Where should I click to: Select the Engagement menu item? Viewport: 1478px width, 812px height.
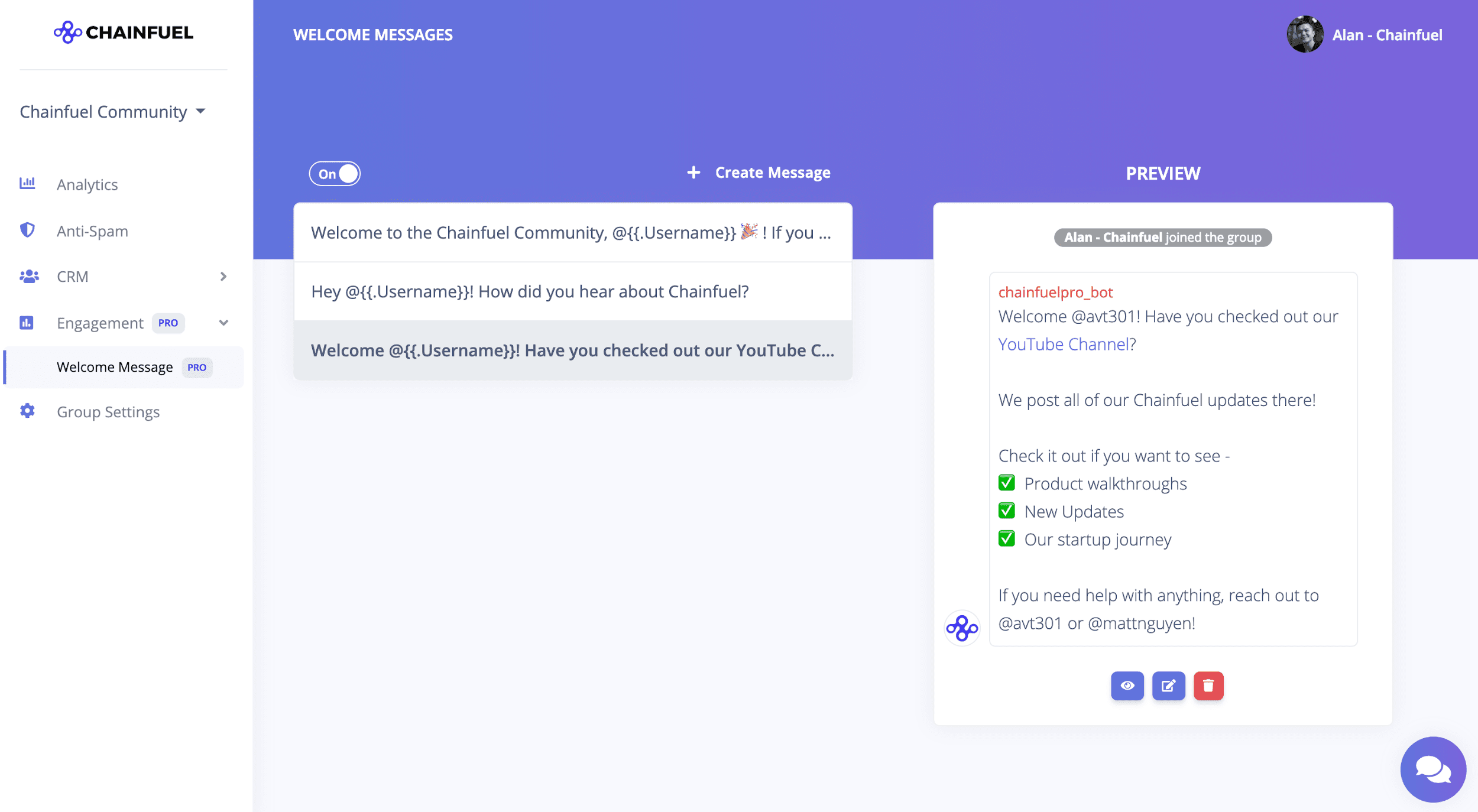point(100,323)
